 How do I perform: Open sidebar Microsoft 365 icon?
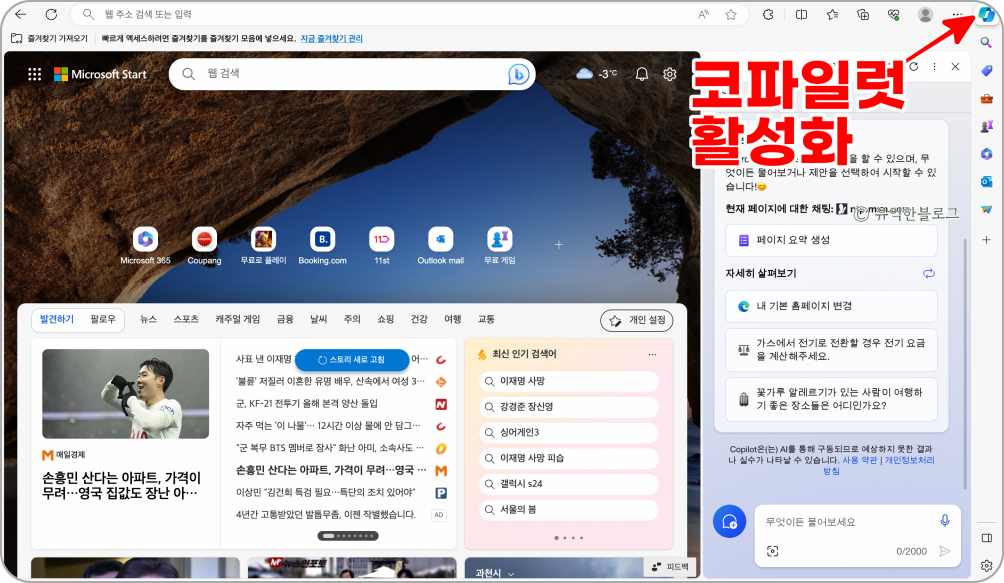click(x=987, y=154)
